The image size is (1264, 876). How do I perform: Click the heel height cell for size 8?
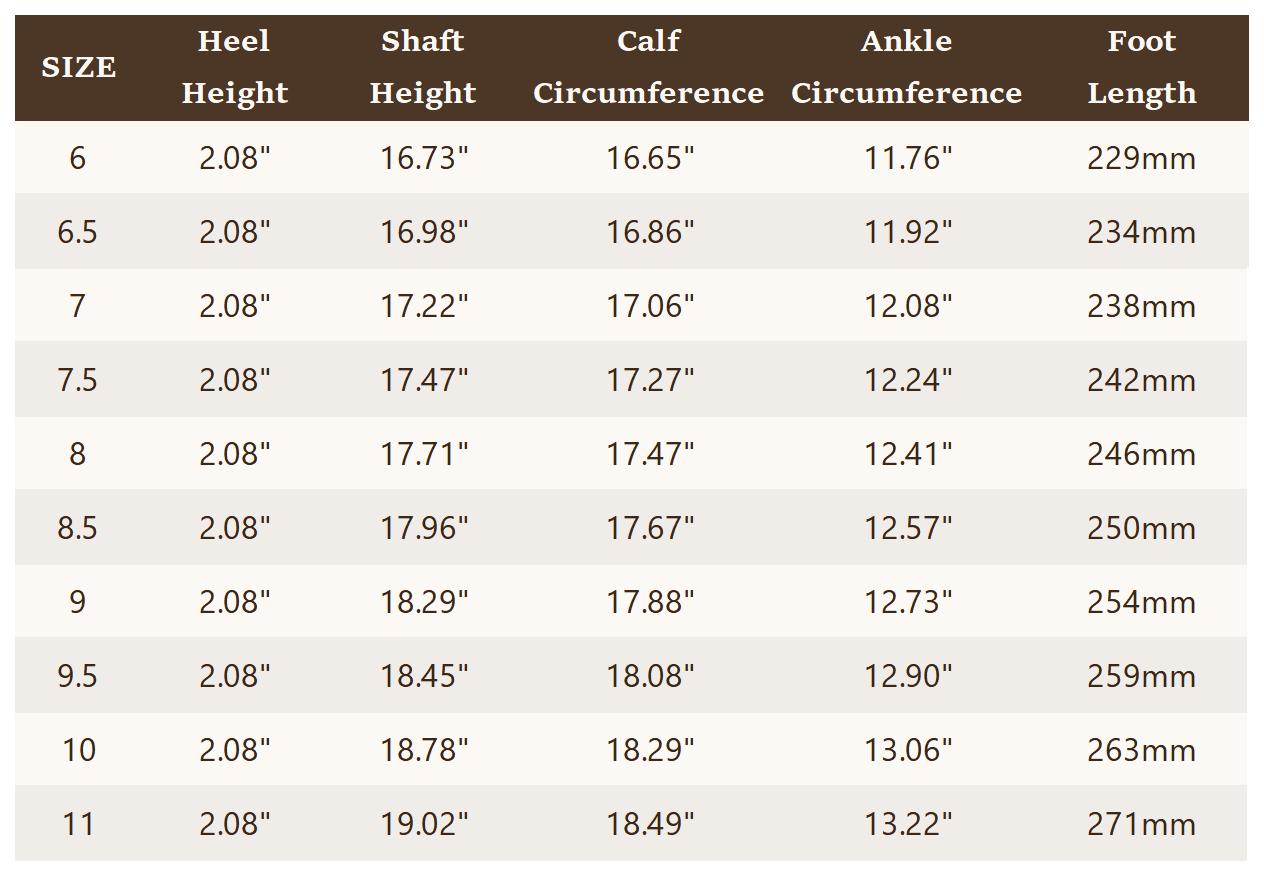pyautogui.click(x=235, y=454)
